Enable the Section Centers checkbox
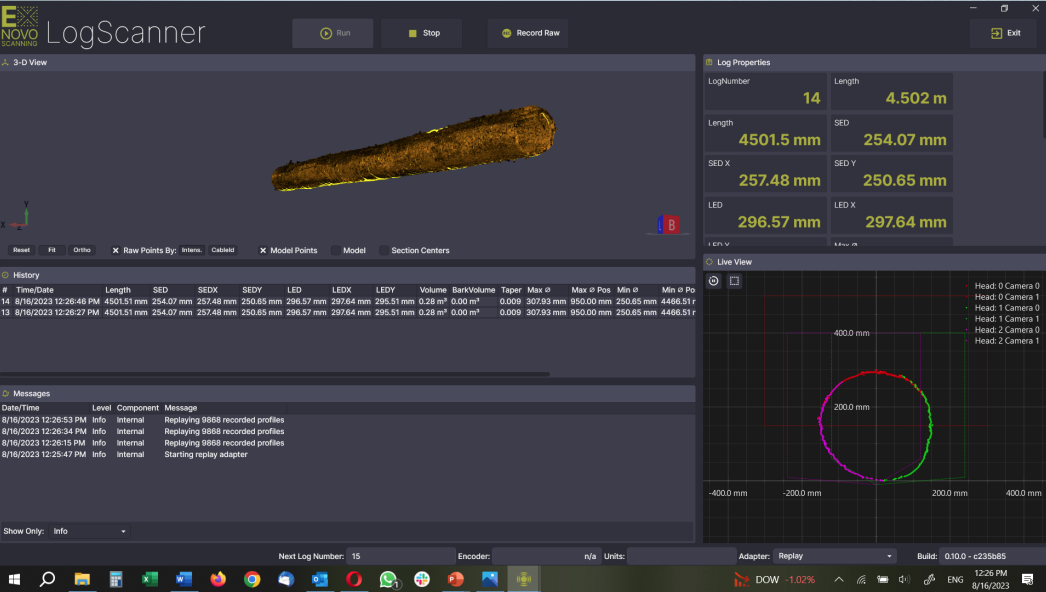Viewport: 1046px width, 592px height. (x=384, y=251)
